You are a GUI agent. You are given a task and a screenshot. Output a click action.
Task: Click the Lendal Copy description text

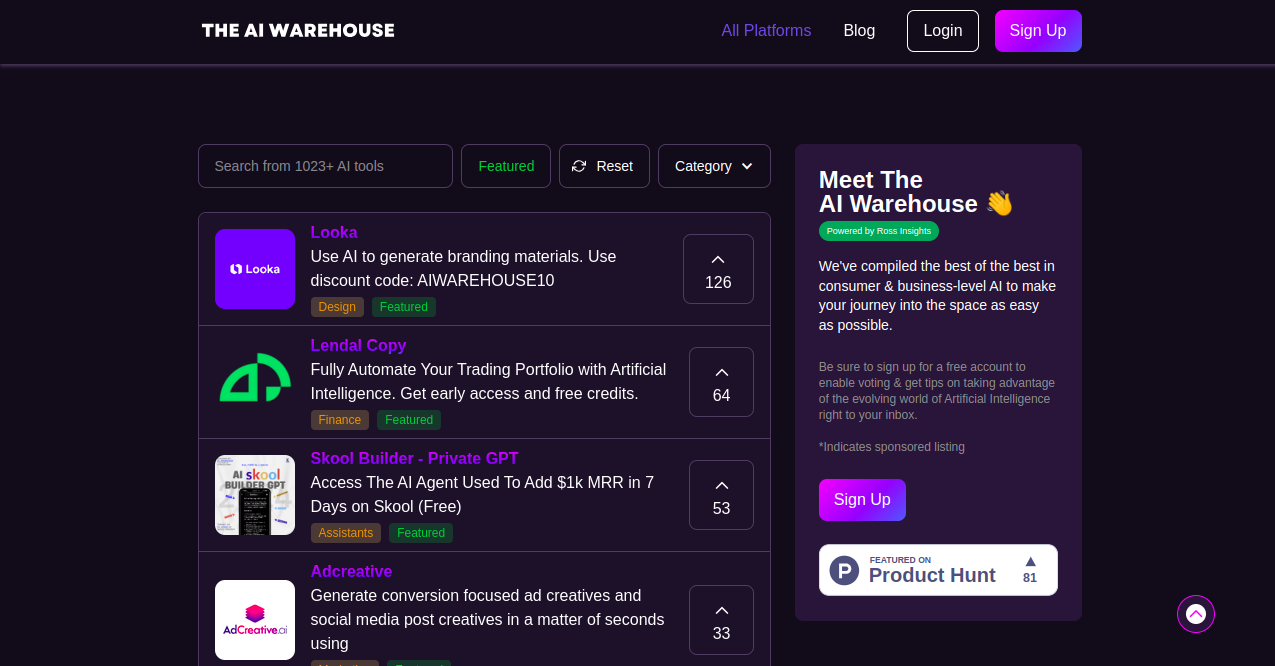(488, 382)
